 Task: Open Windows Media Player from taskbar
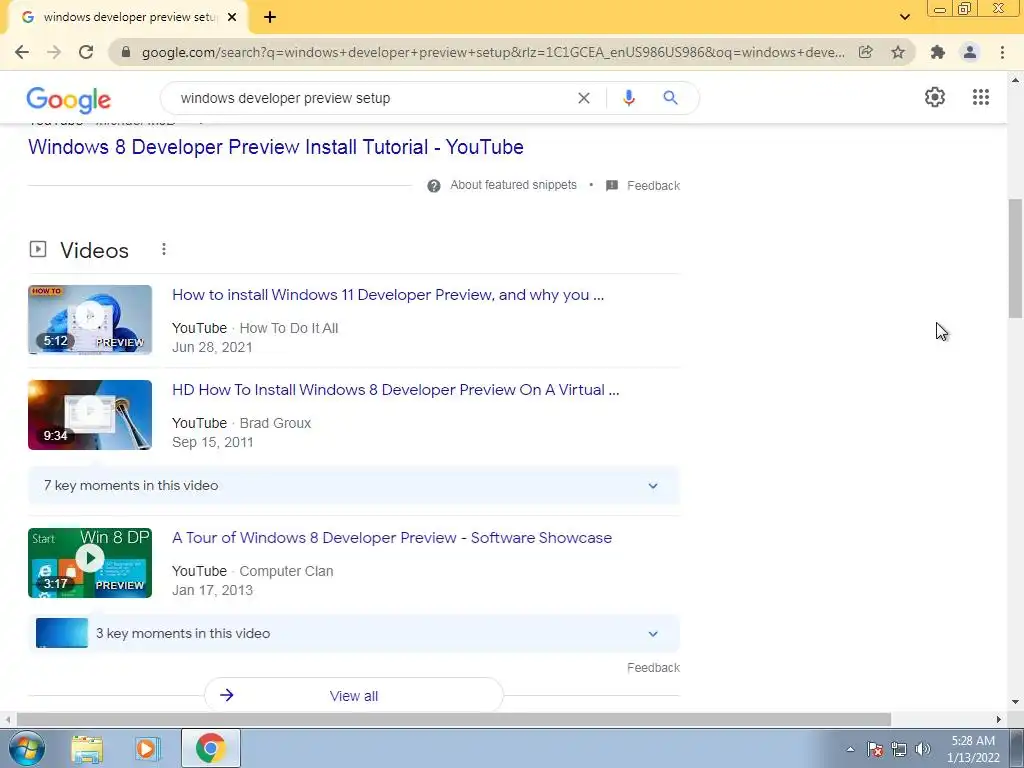[147, 749]
